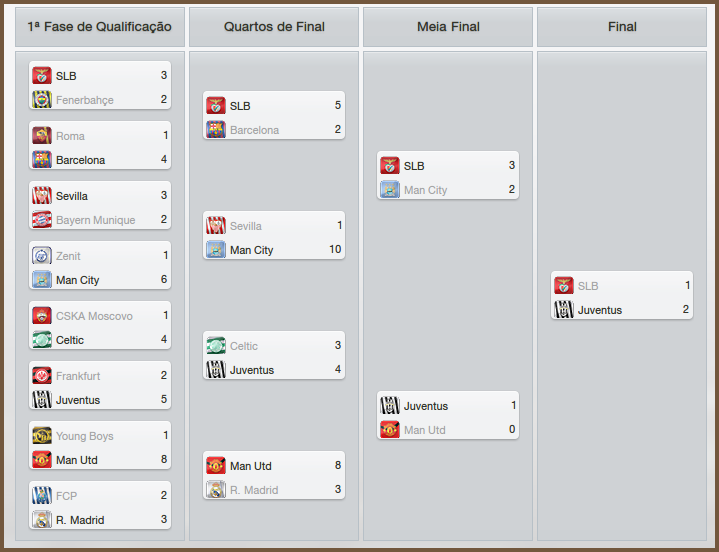Click the Bayern Munique club crest

(x=41, y=220)
